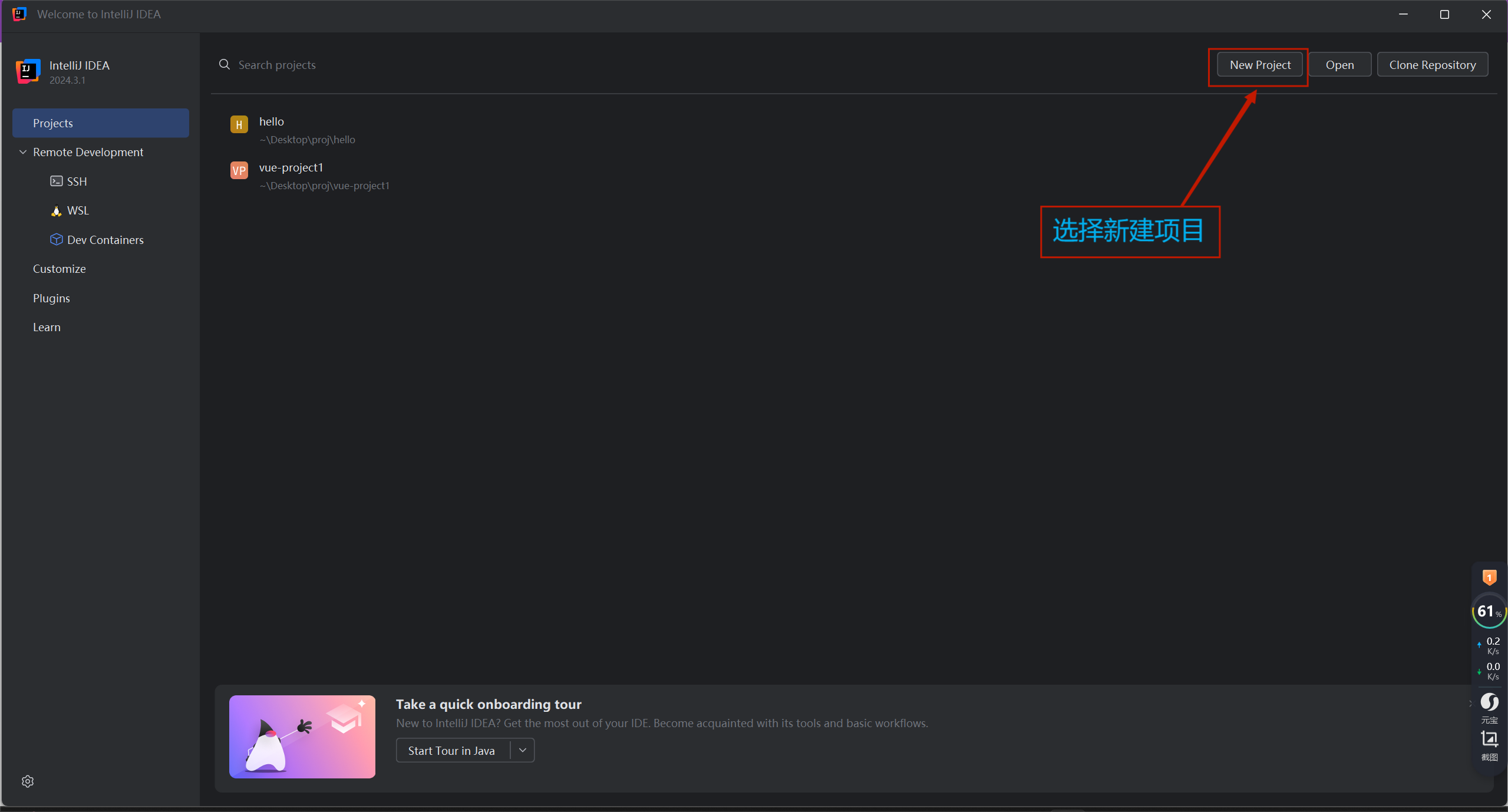Click the IntelliJ IDEA logo in sidebar
The image size is (1508, 812).
click(x=28, y=71)
